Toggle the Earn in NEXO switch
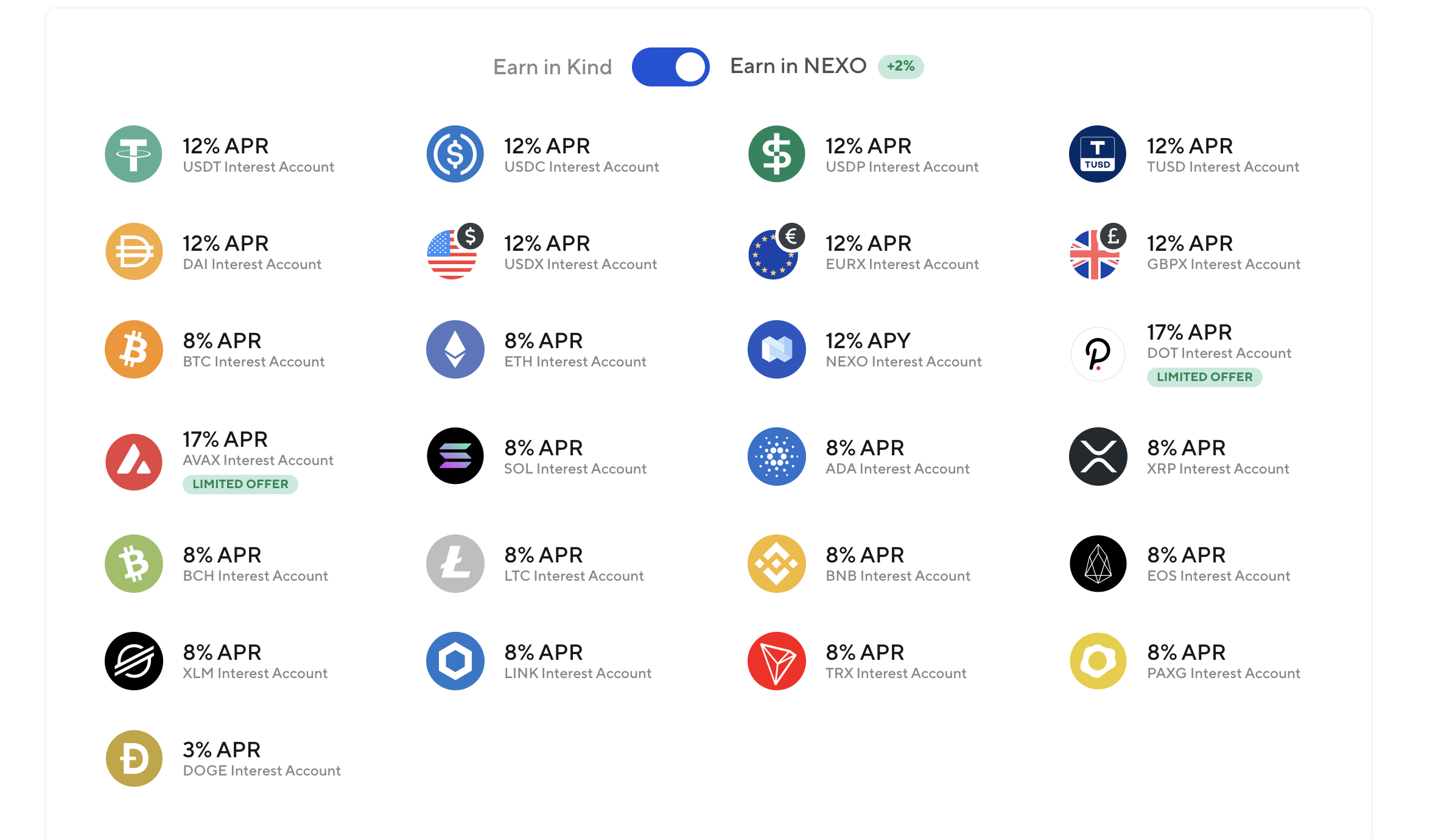This screenshot has height=840, width=1455. 670,66
